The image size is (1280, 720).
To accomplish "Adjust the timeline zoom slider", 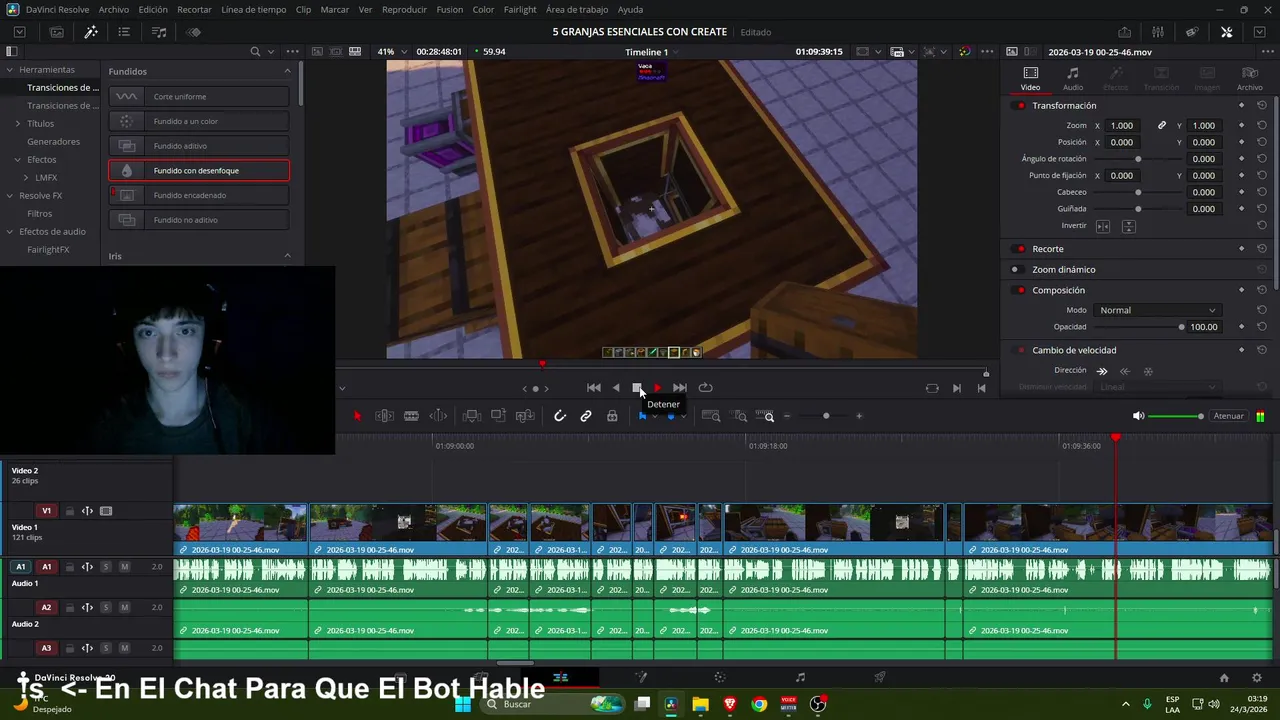I will pos(826,416).
